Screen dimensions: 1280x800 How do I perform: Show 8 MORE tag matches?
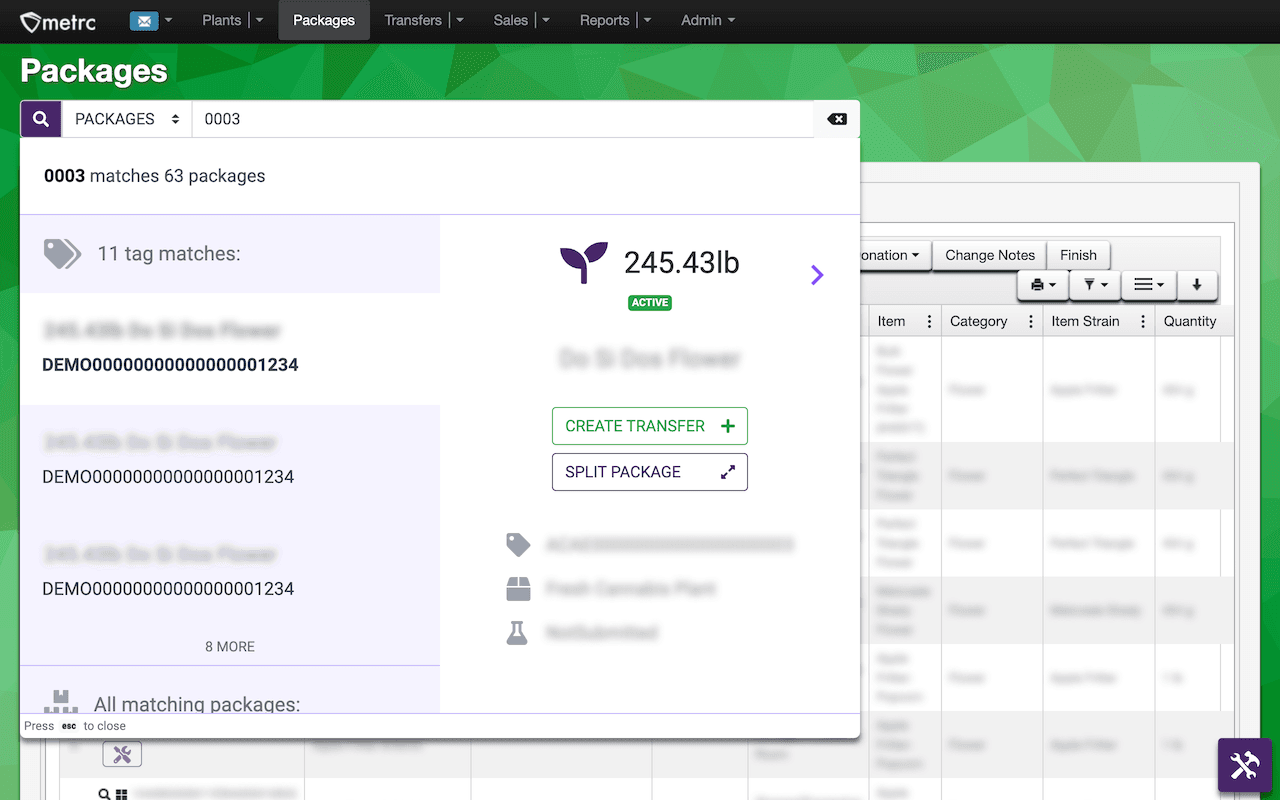230,647
